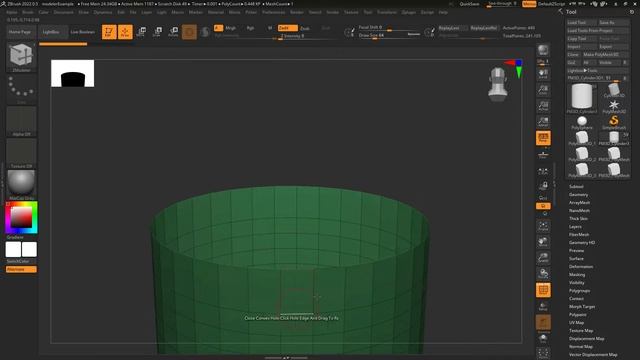Click the sculptris S icon in toolbar
This screenshot has height=360, width=640.
pos(205,32)
